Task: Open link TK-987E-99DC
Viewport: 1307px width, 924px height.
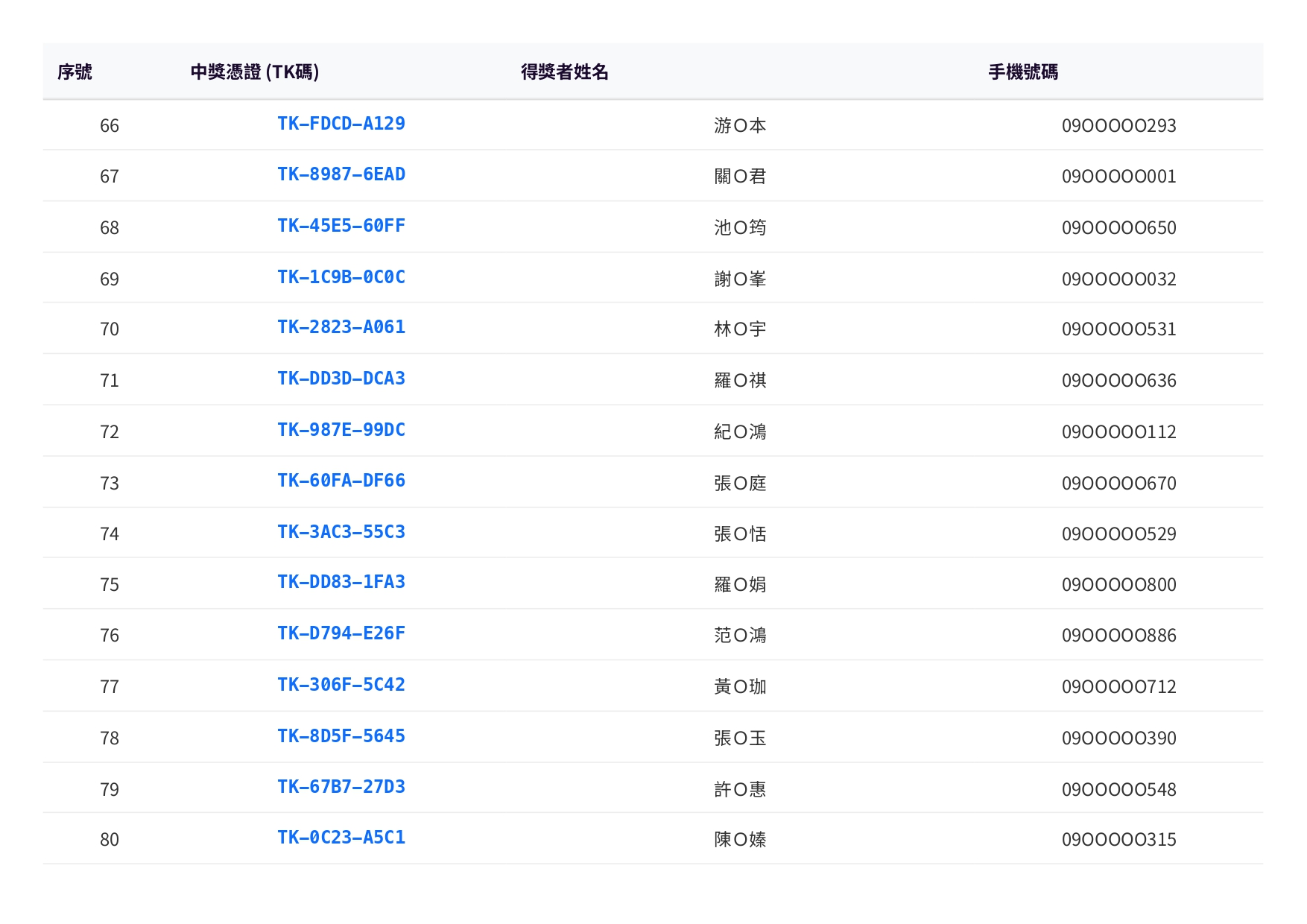Action: coord(341,430)
